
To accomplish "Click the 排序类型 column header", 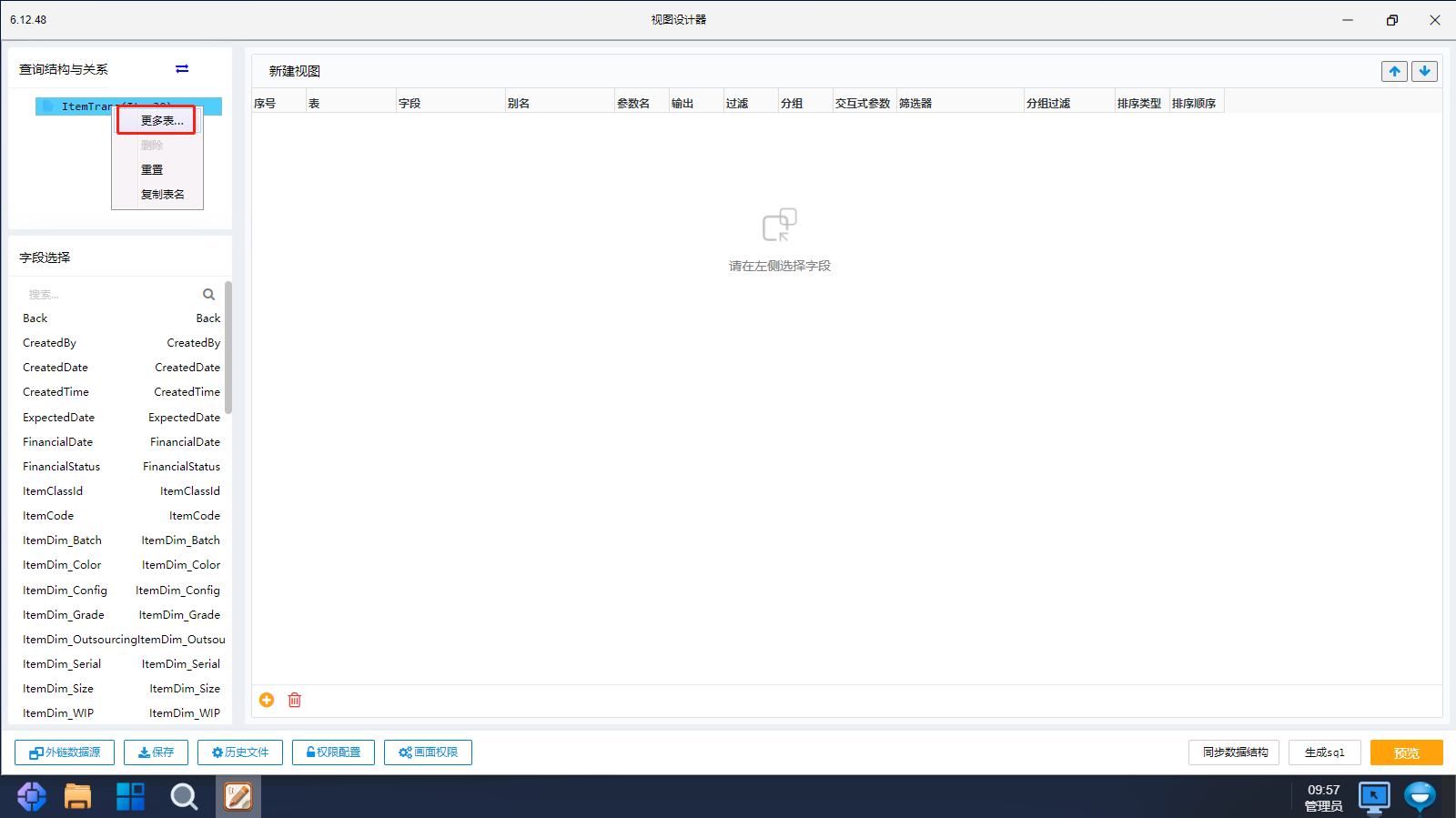I will [x=1142, y=103].
